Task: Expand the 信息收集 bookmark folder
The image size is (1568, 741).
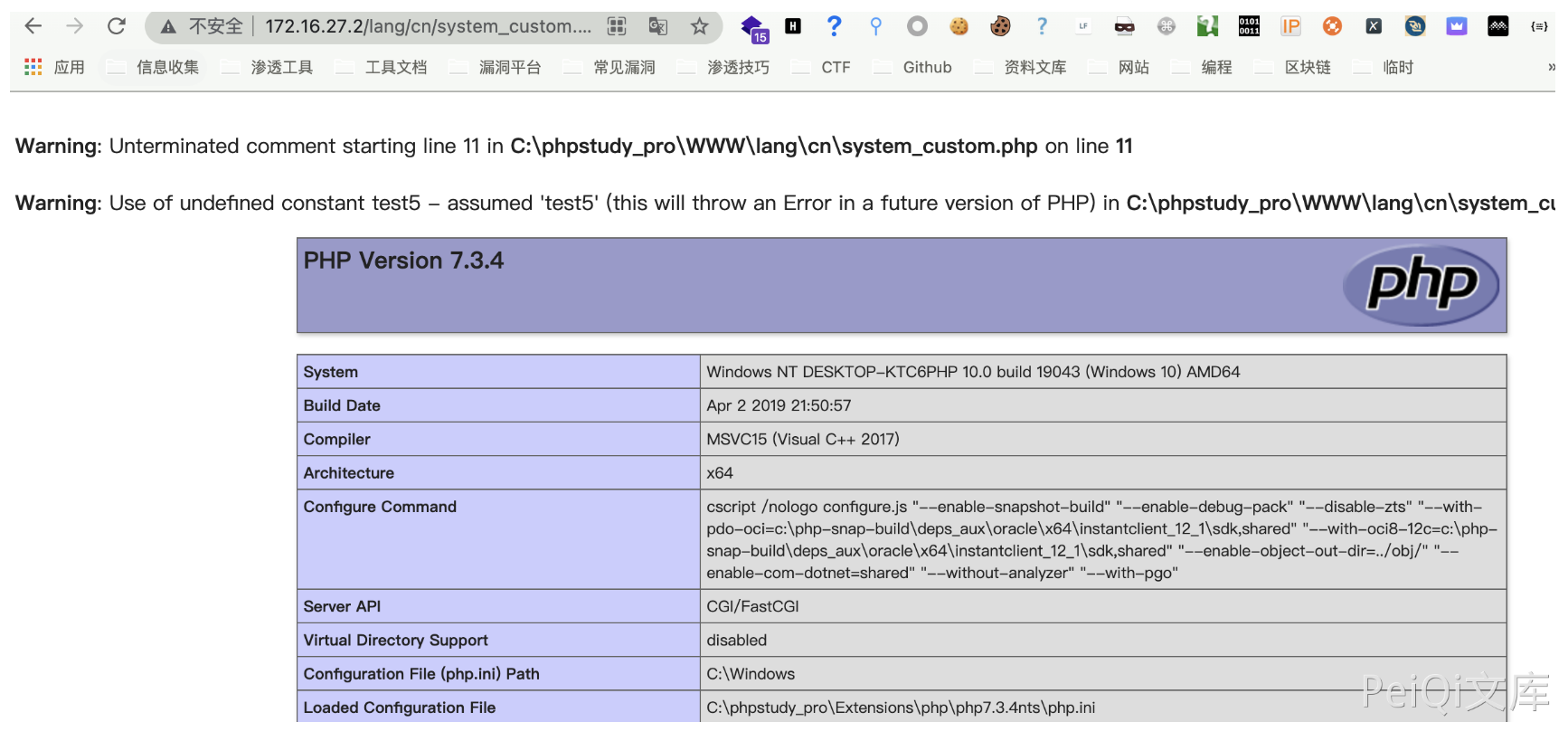Action: pyautogui.click(x=154, y=67)
